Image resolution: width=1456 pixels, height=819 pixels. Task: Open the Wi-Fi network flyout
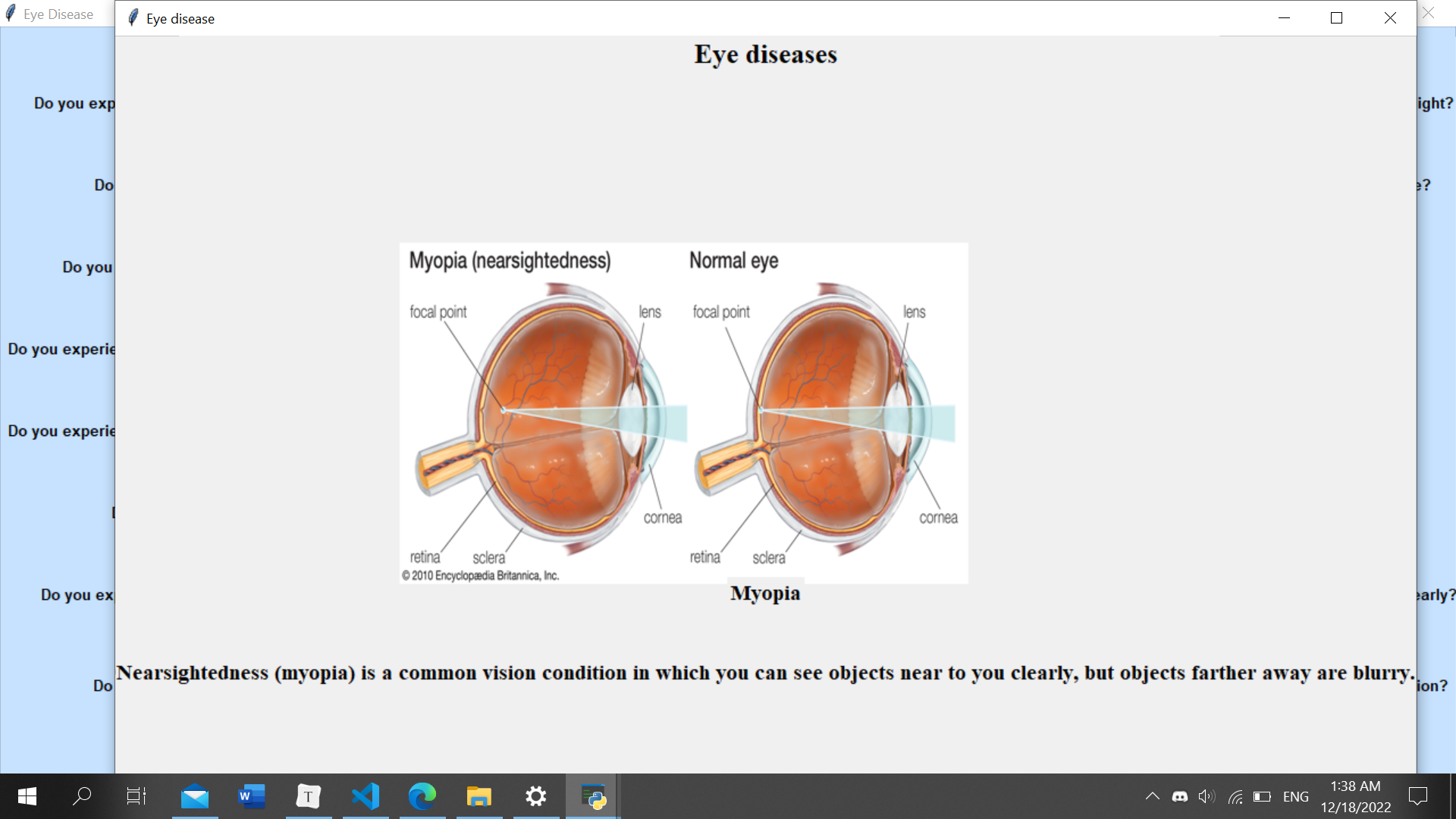1235,796
